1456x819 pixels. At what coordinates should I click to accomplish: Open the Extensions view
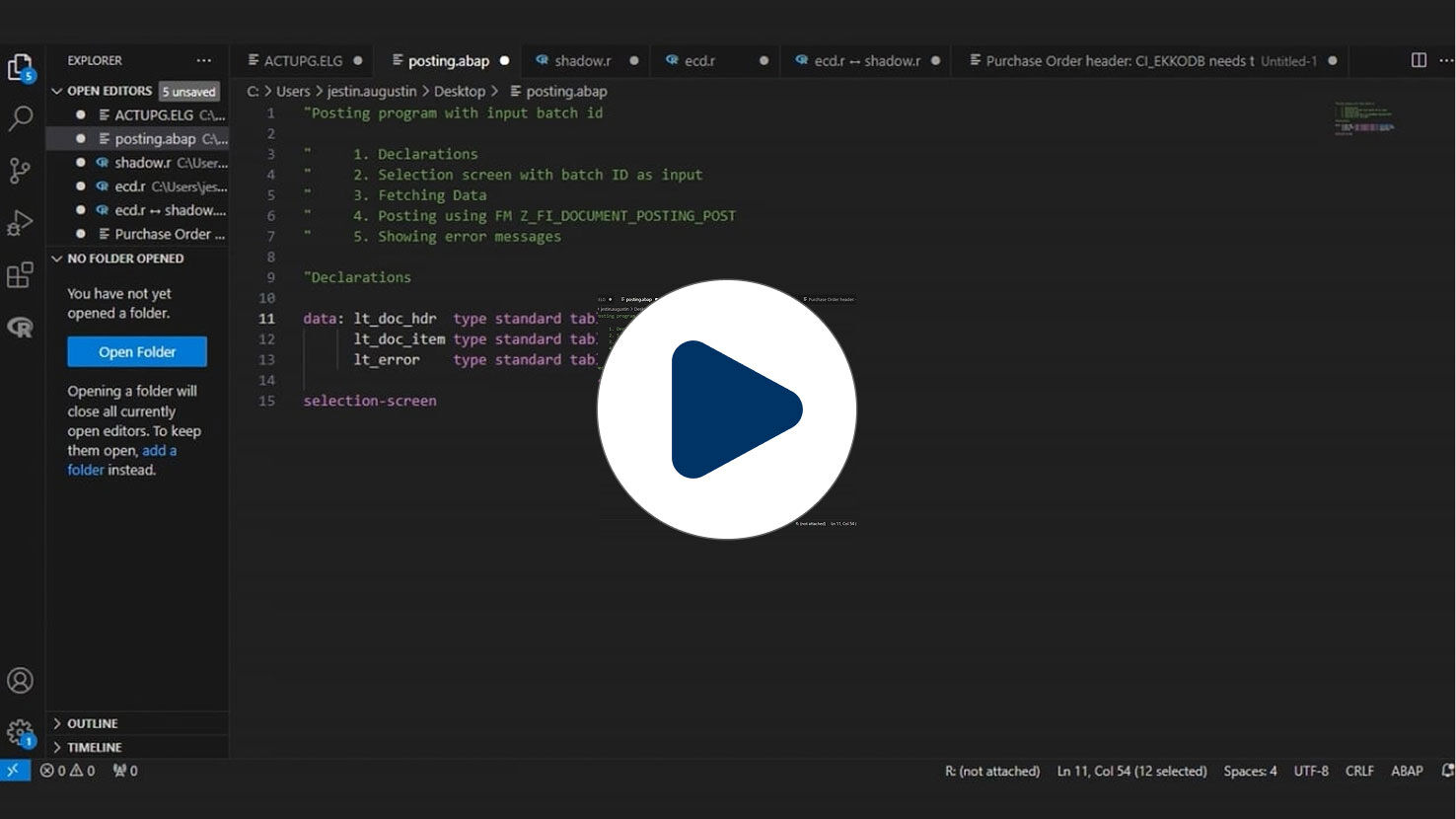point(20,275)
